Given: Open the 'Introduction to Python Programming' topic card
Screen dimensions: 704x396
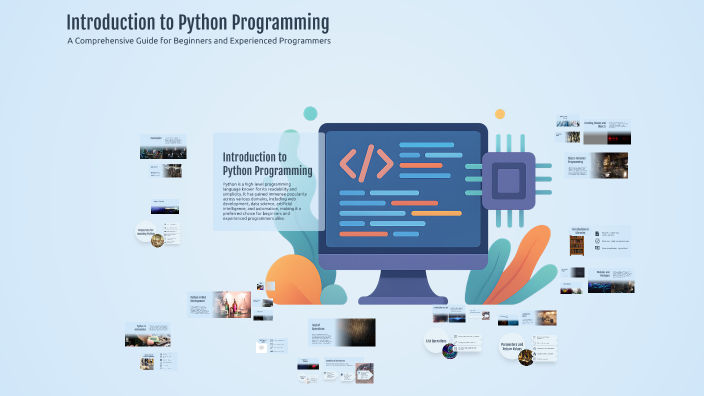Looking at the screenshot, I should 268,181.
